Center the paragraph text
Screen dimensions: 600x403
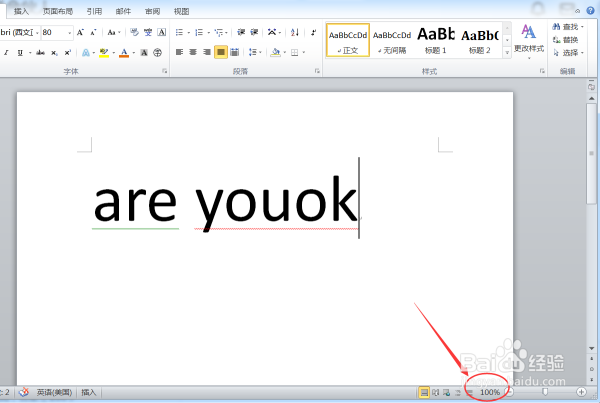(193, 52)
